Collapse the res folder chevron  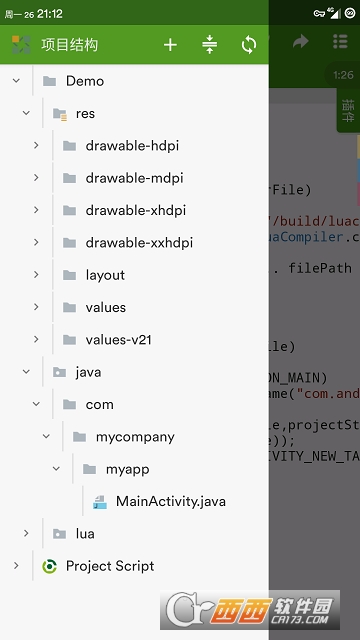(x=26, y=113)
